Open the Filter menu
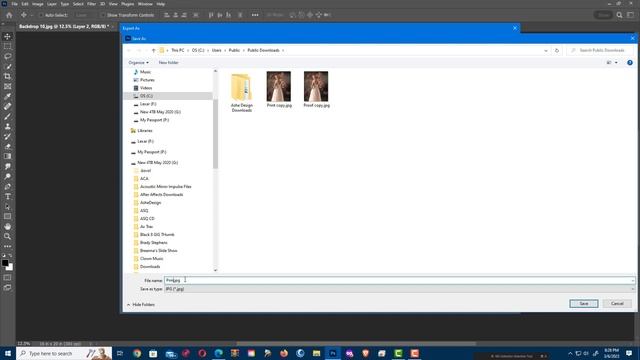The width and height of the screenshot is (640, 360). (91, 4)
